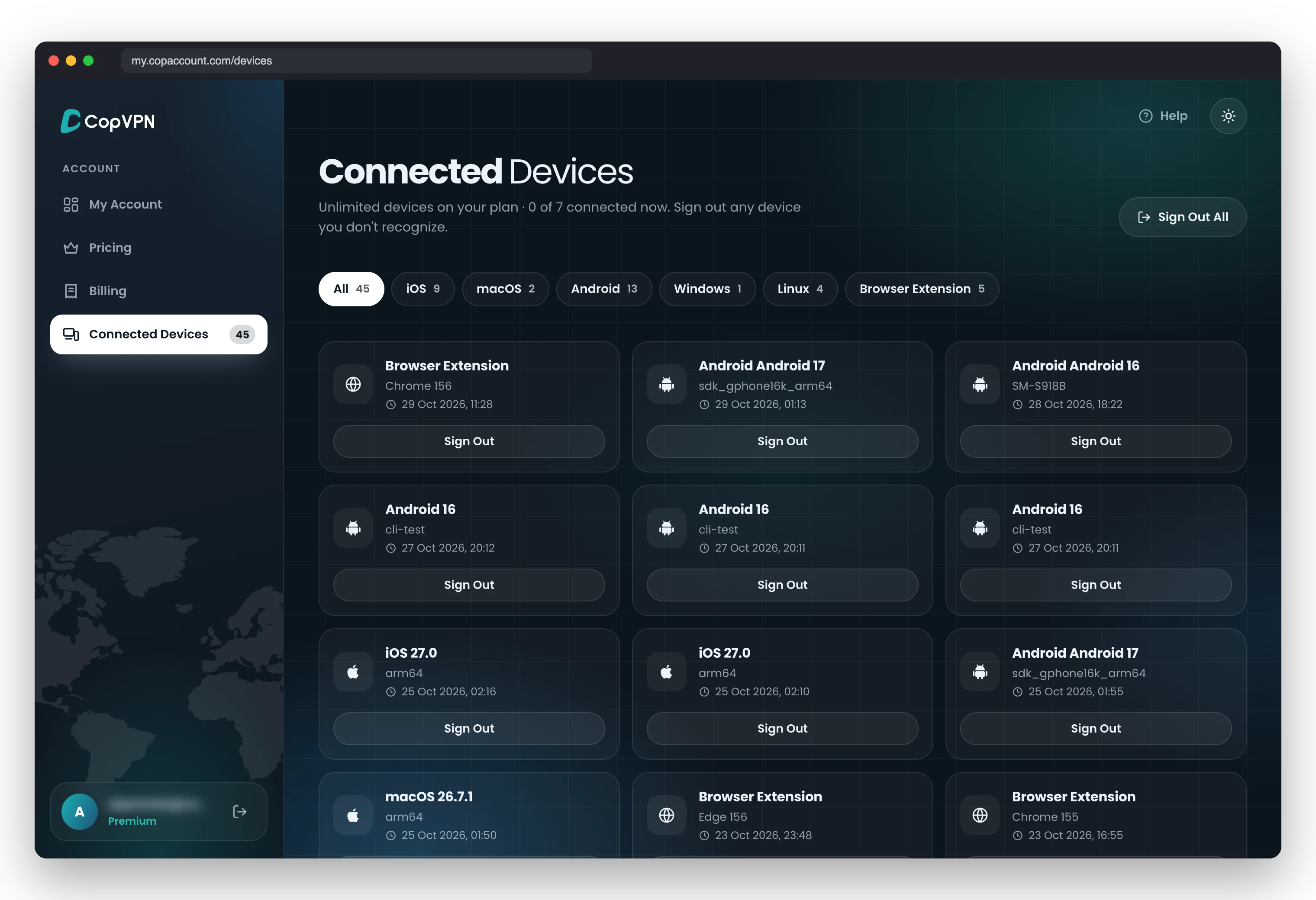Toggle the light/dark theme sun icon
Image resolution: width=1316 pixels, height=900 pixels.
click(1228, 116)
